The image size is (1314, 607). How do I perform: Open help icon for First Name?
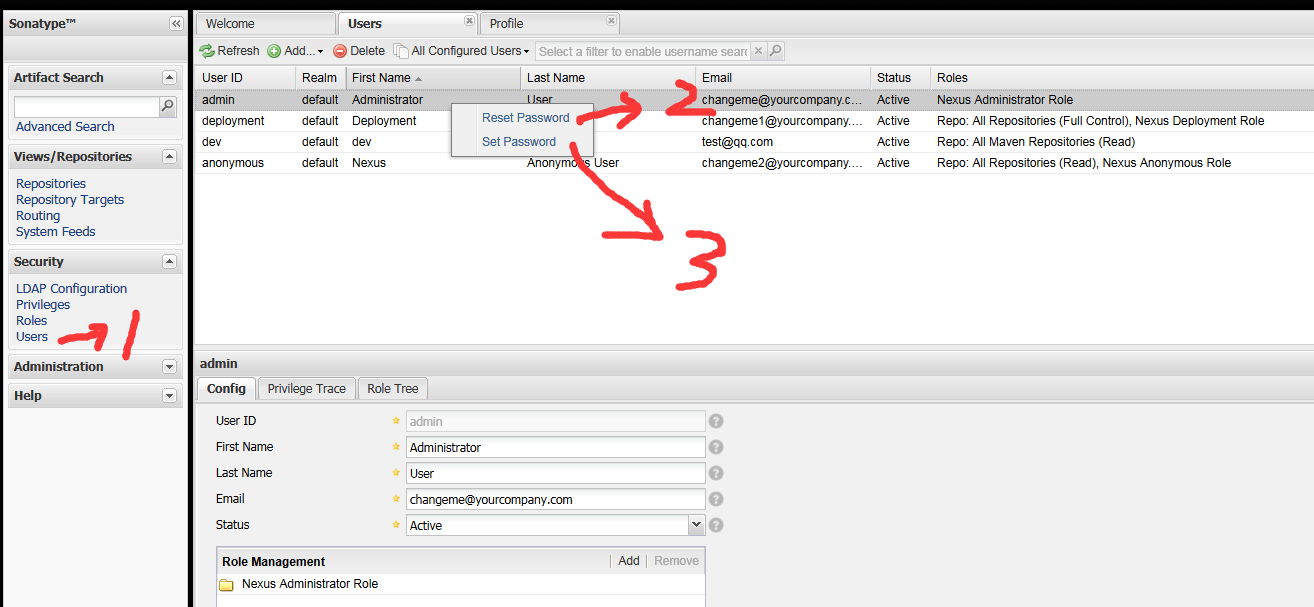(716, 448)
